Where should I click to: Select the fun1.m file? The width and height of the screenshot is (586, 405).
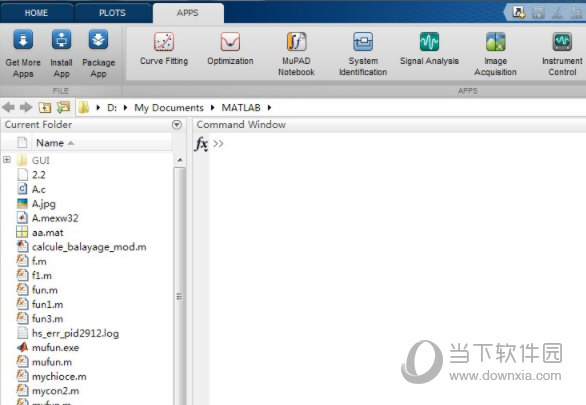coord(47,304)
